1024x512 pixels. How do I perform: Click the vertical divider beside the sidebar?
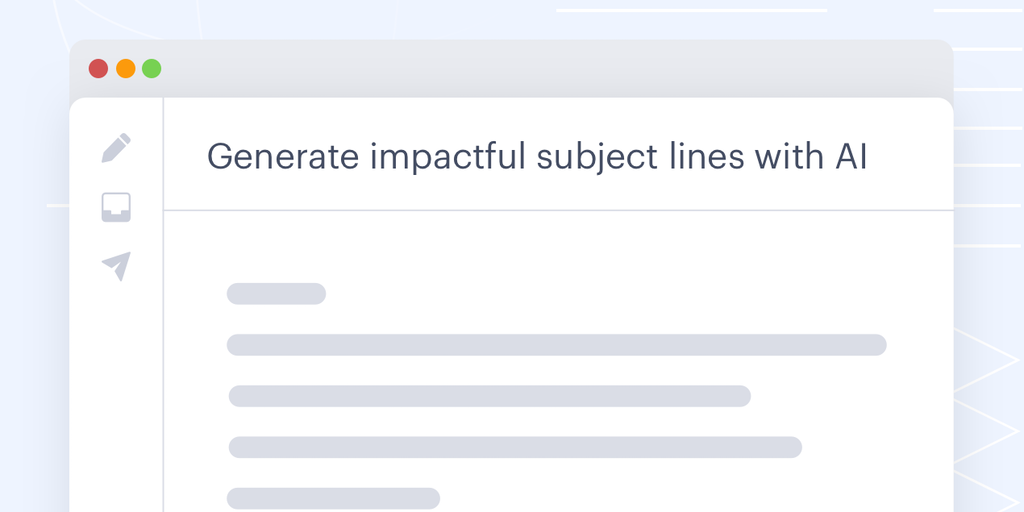[163, 350]
